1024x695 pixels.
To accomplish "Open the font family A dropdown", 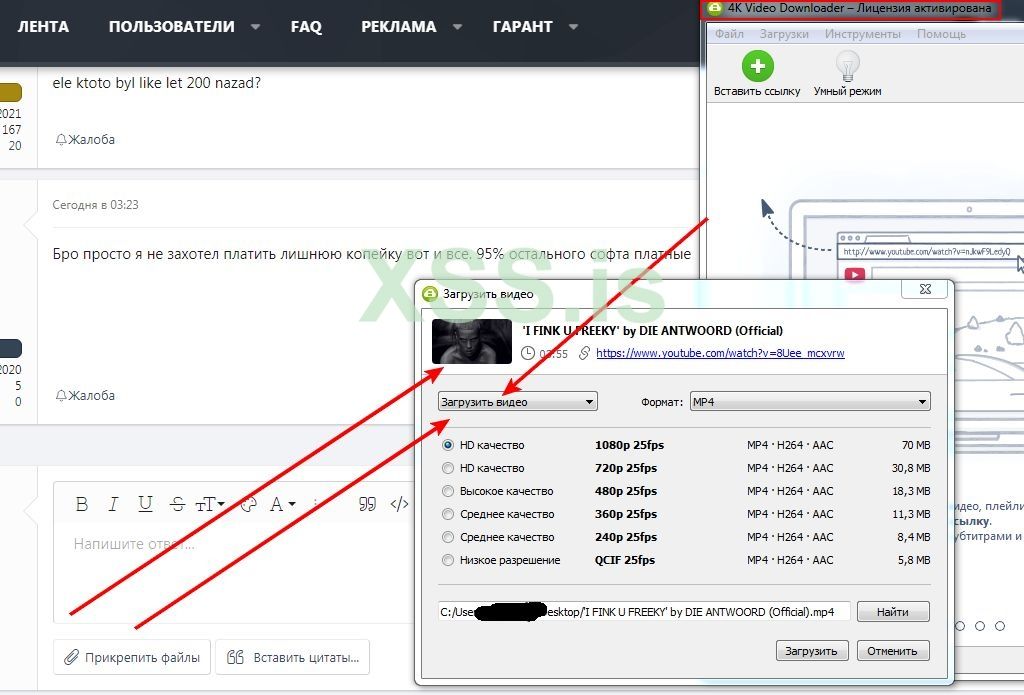I will (x=283, y=504).
